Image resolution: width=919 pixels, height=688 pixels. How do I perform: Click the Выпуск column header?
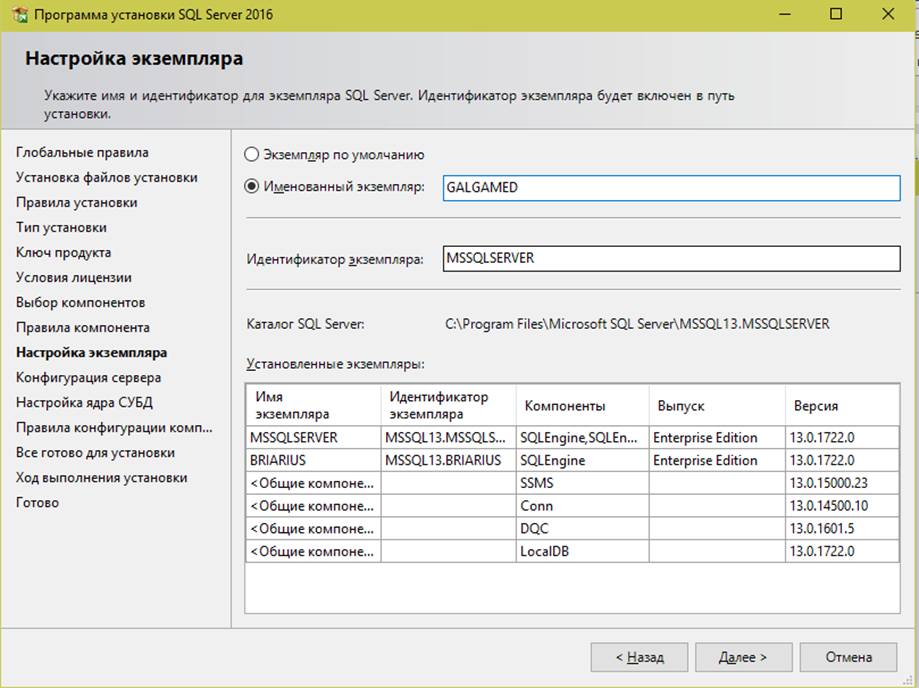tap(717, 406)
